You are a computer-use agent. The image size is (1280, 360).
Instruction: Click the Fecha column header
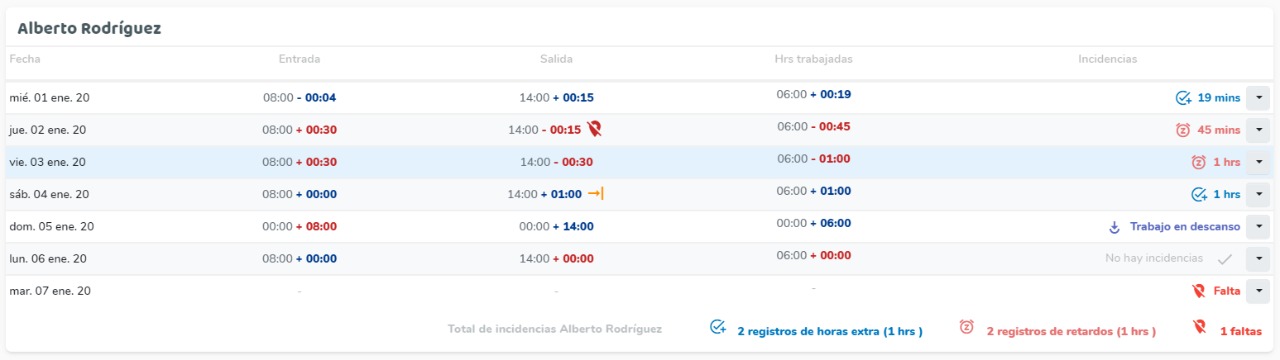point(25,59)
